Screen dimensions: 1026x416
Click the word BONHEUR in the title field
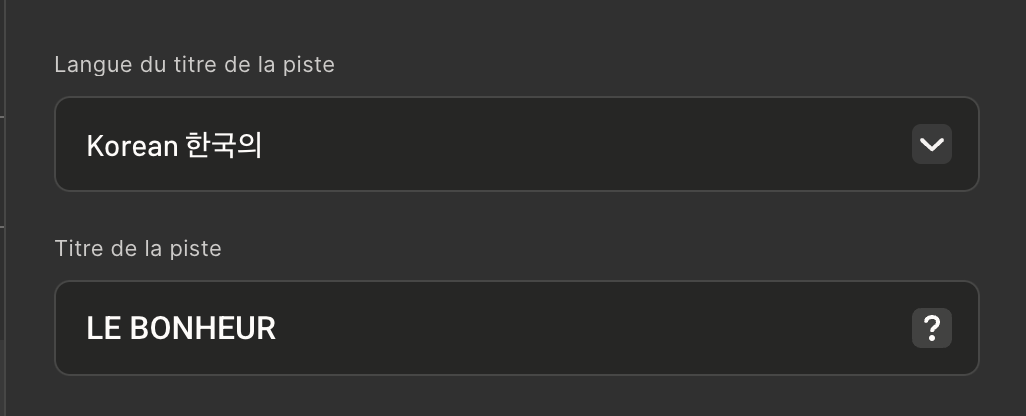203,328
